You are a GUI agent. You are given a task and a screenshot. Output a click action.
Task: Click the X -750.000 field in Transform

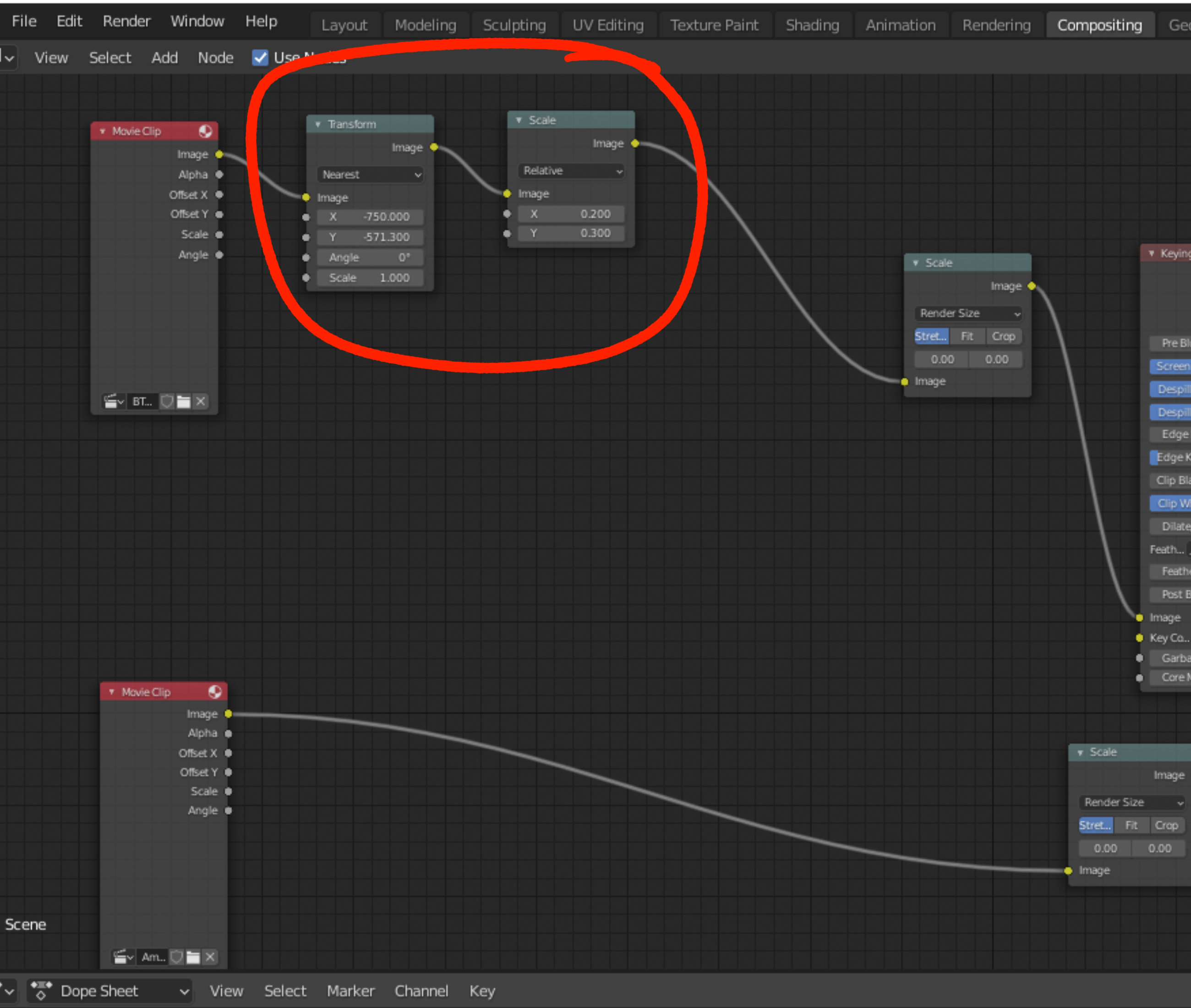coord(370,217)
